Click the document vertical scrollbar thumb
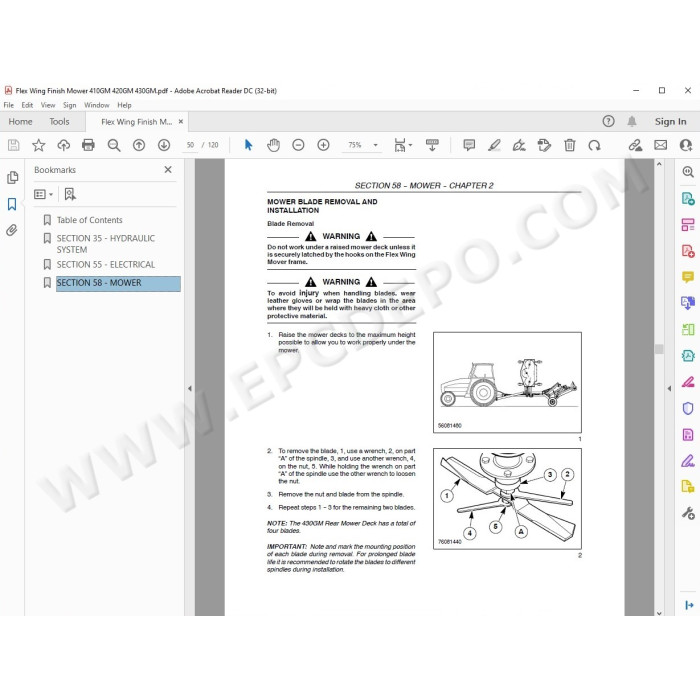 659,349
